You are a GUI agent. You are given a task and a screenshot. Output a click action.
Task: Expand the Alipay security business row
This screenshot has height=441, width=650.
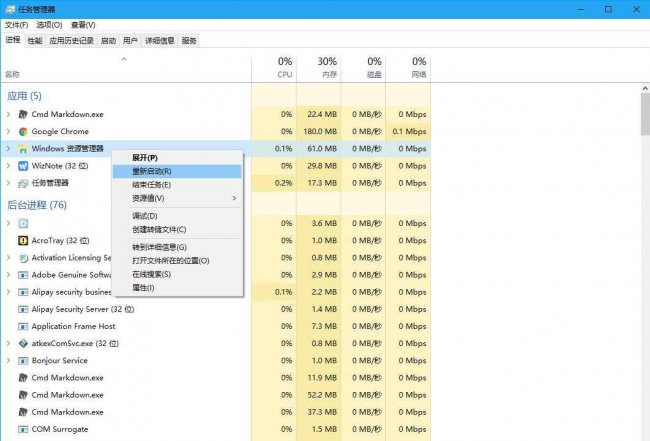point(8,292)
